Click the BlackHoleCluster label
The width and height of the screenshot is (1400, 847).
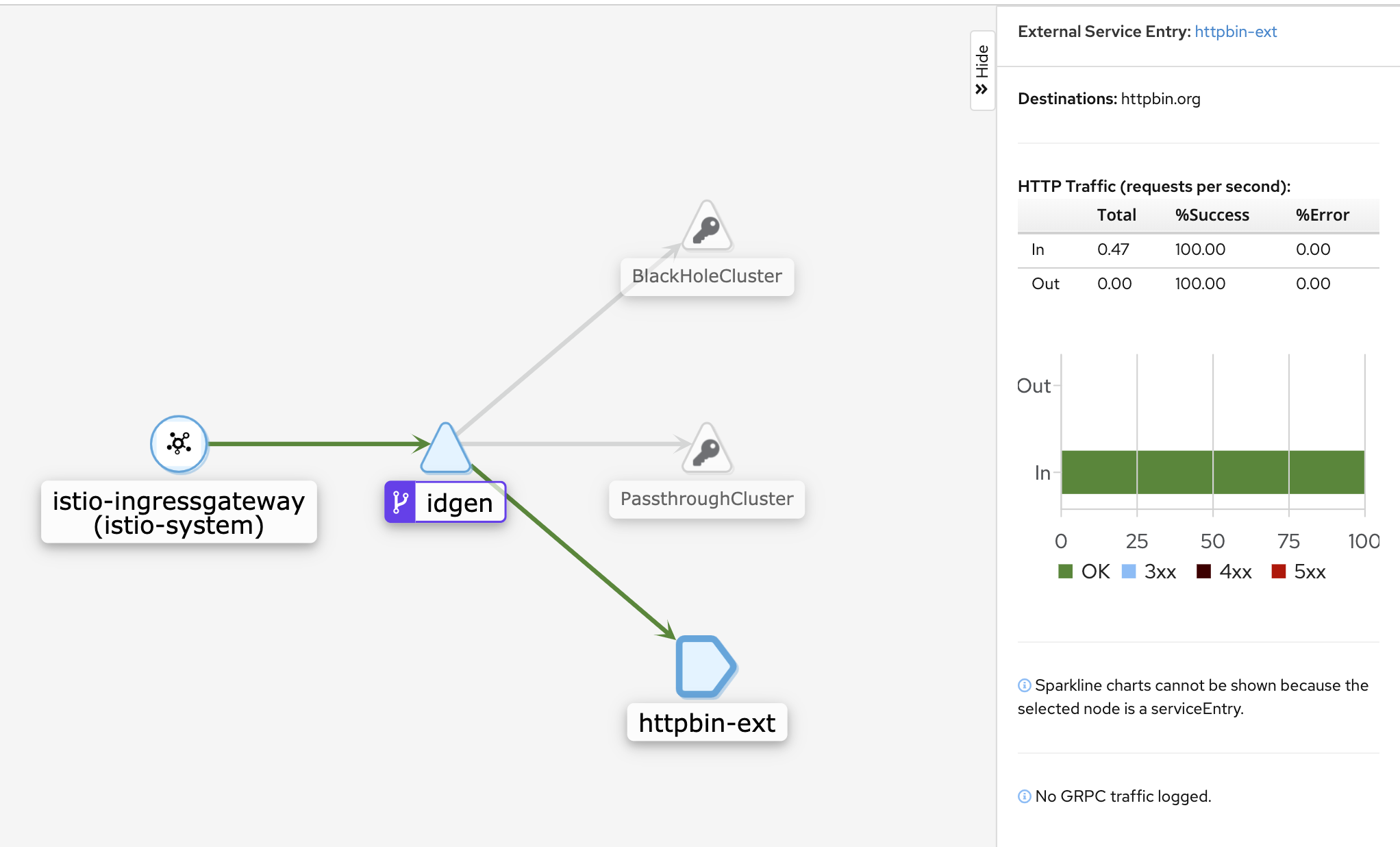coord(707,276)
